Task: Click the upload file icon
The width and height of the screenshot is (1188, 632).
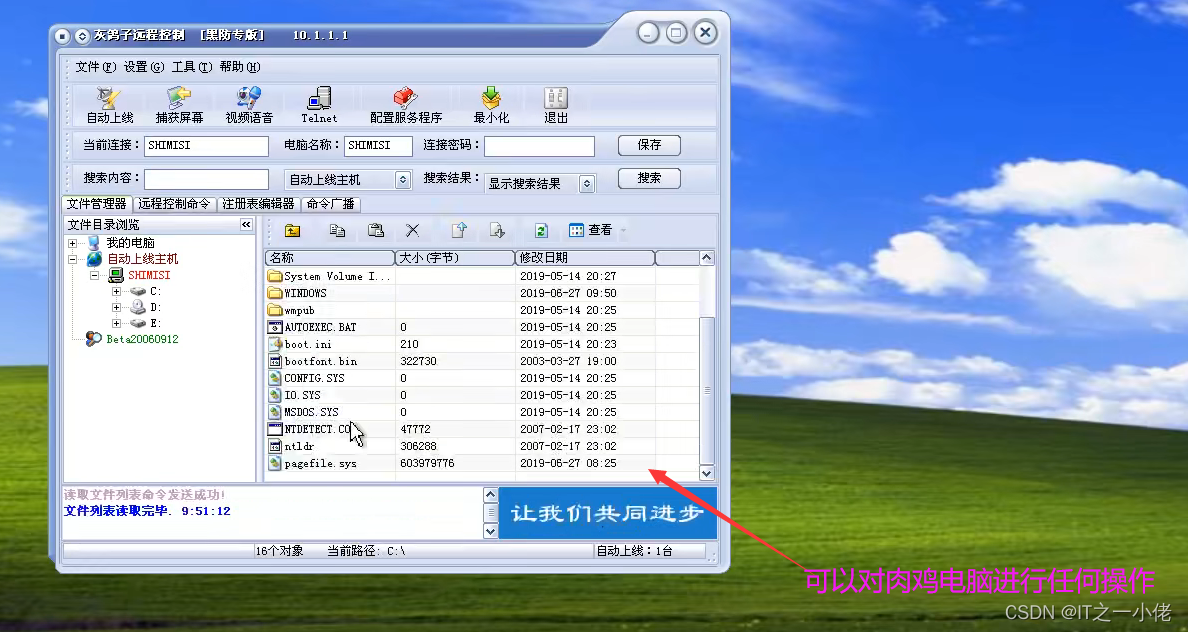Action: pos(459,230)
